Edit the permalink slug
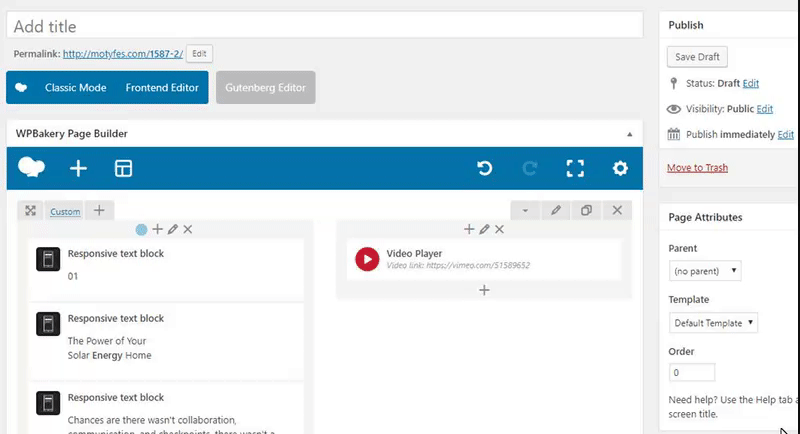 [x=199, y=54]
